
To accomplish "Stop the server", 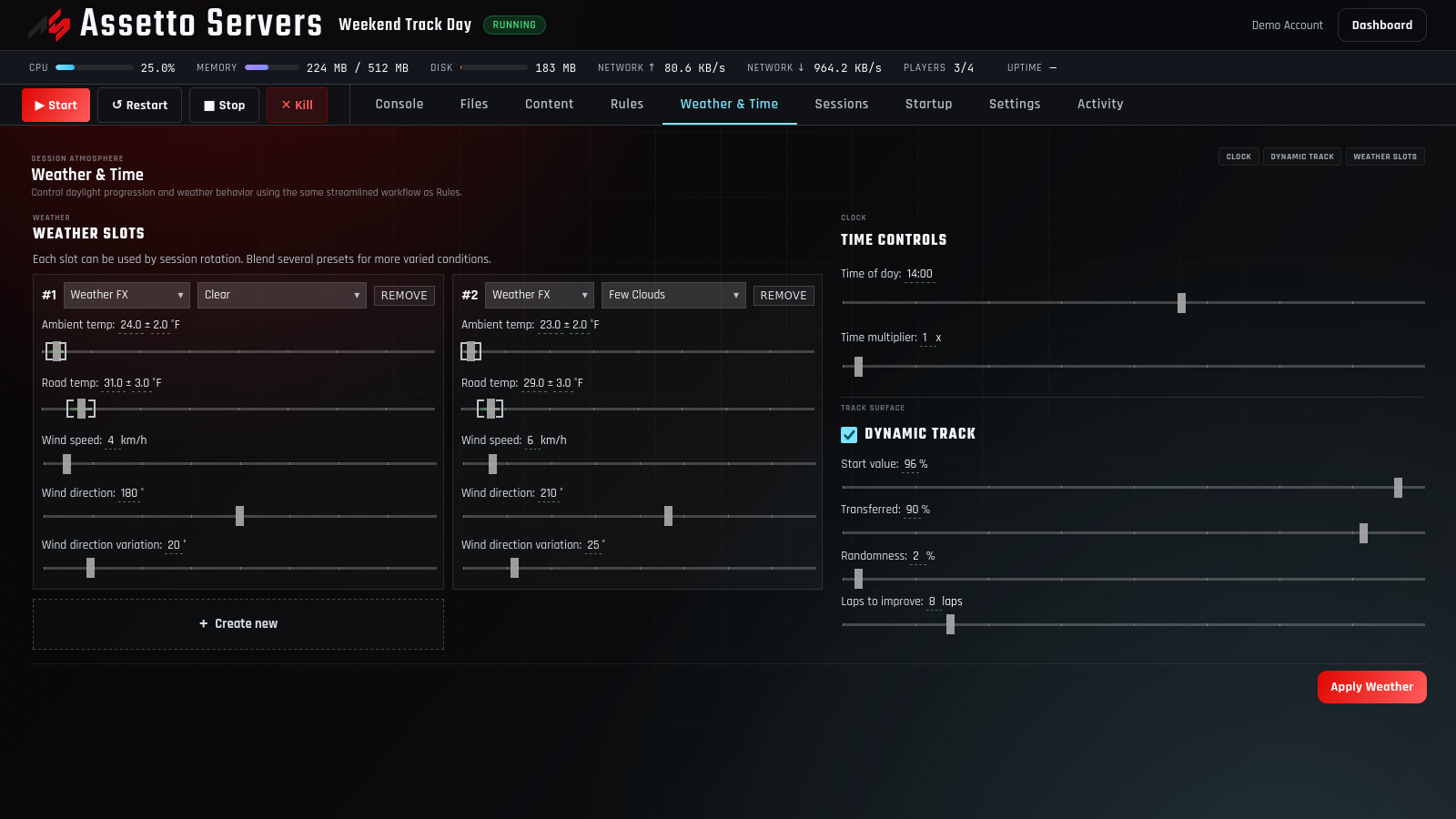I will pyautogui.click(x=224, y=106).
